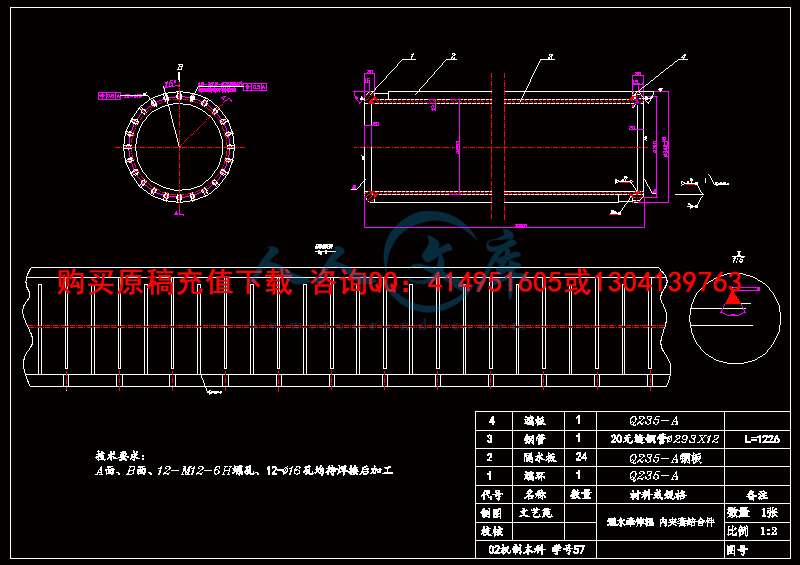Click the '代号' column header
The width and height of the screenshot is (800, 565).
(x=492, y=495)
